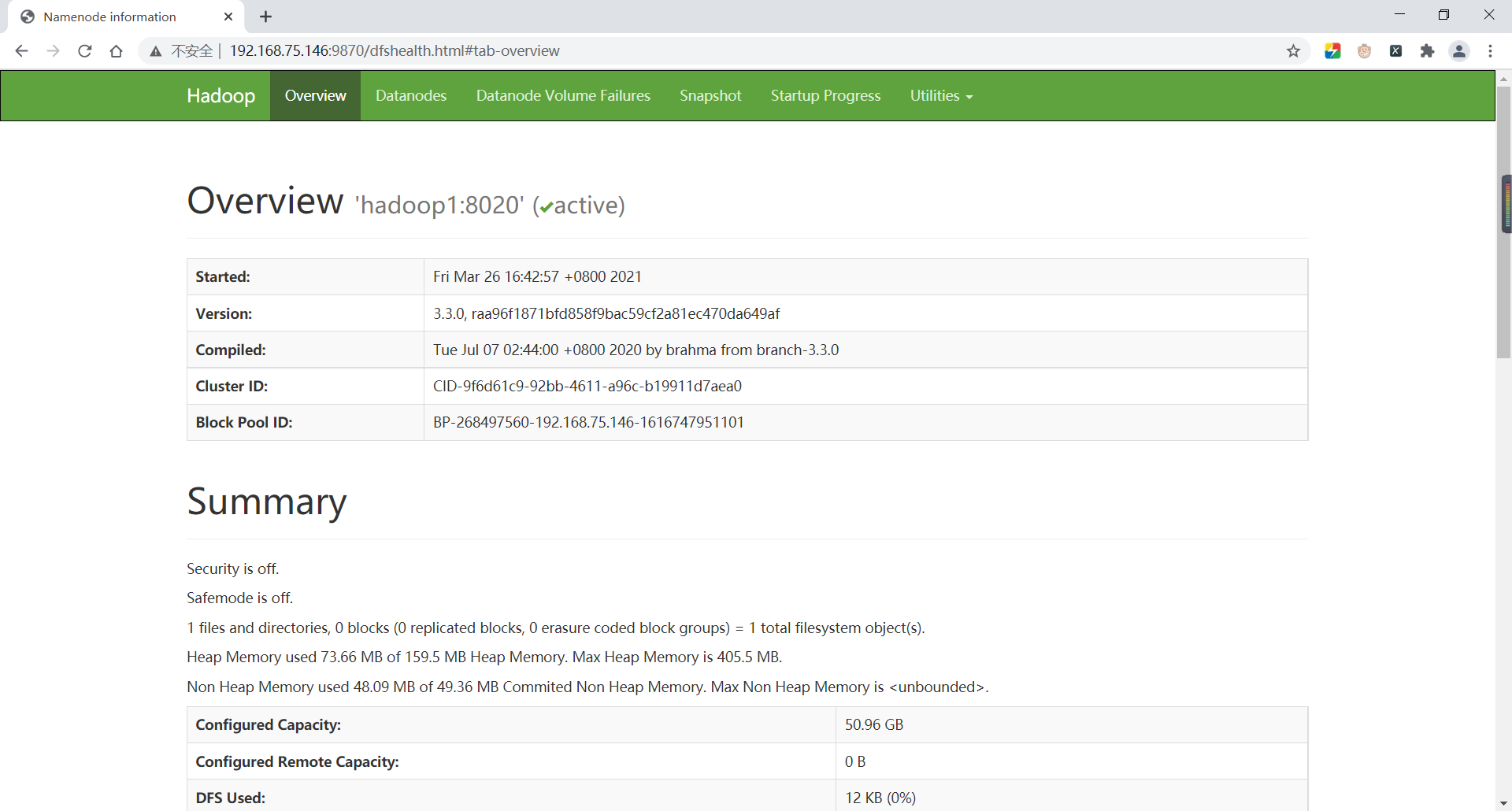This screenshot has width=1512, height=811.
Task: Bookmark this page with the star
Action: [x=1293, y=51]
